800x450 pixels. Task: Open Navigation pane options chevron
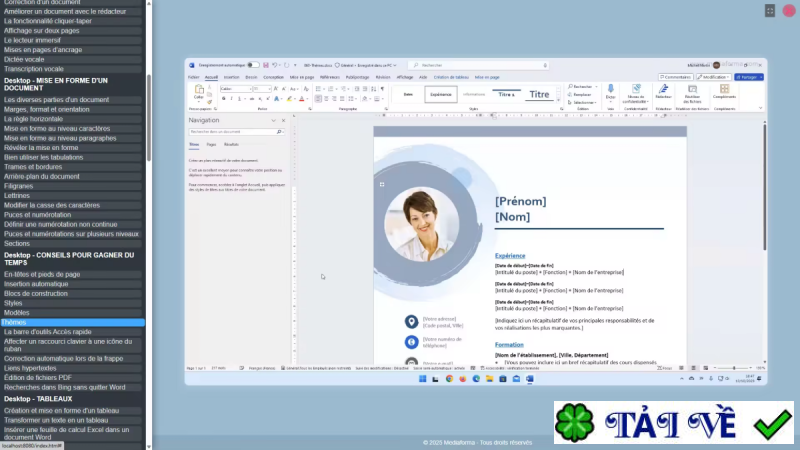point(273,120)
